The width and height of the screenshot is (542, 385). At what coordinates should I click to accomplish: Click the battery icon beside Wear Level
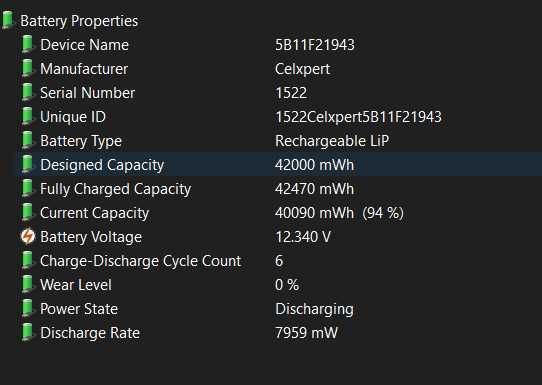pos(27,284)
